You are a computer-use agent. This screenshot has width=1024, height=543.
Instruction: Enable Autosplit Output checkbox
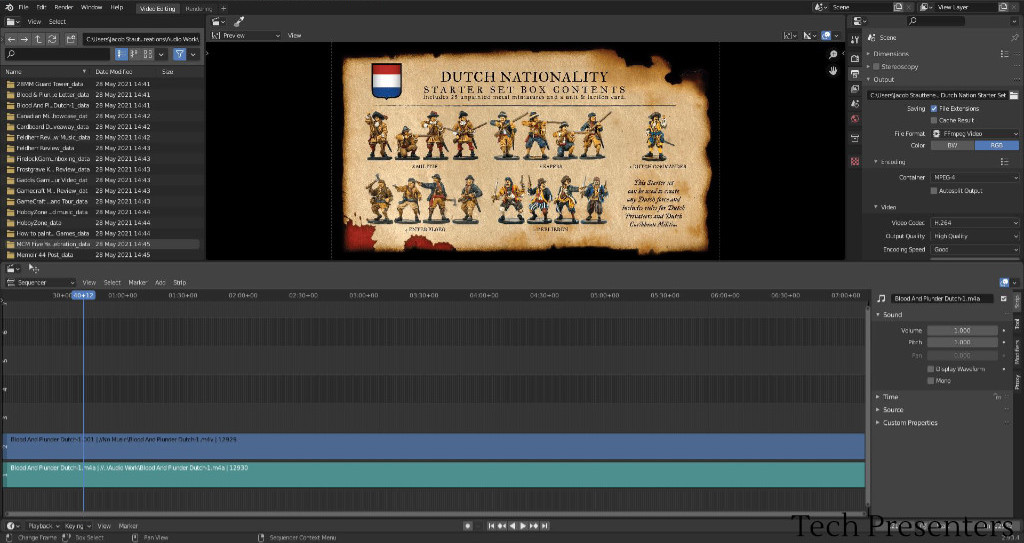coord(934,191)
